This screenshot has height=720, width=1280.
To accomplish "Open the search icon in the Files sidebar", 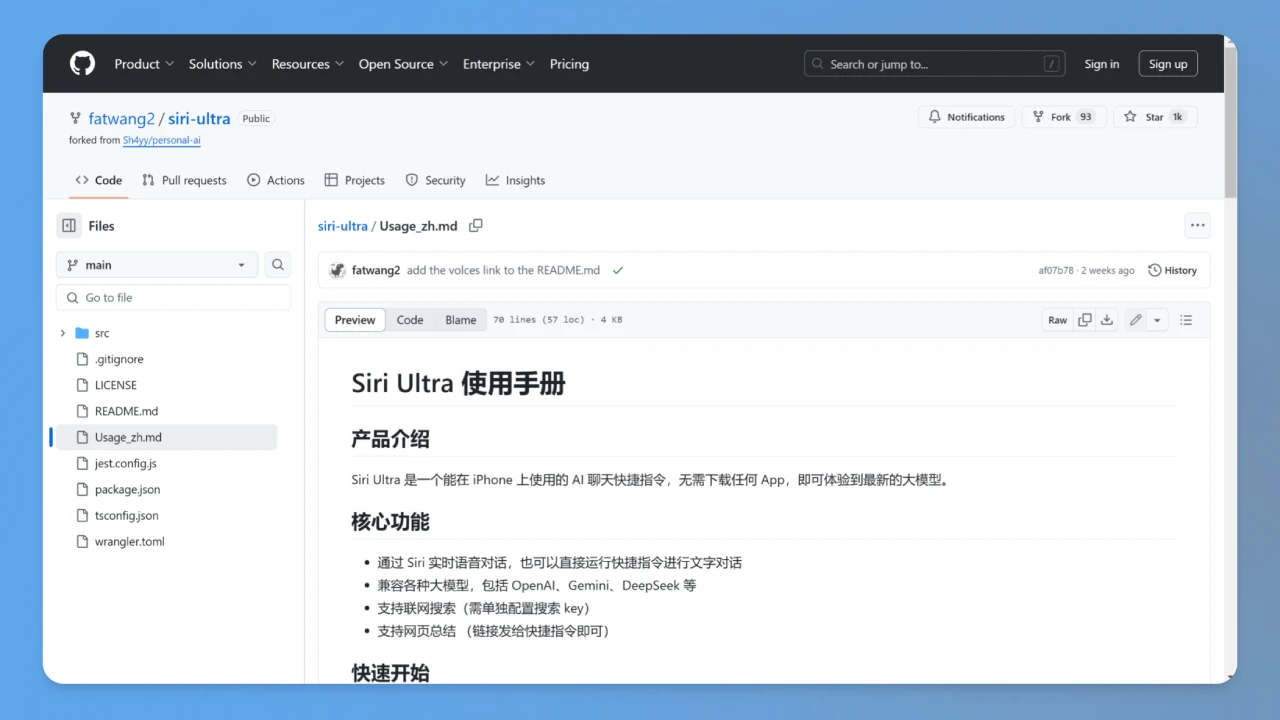I will (277, 264).
